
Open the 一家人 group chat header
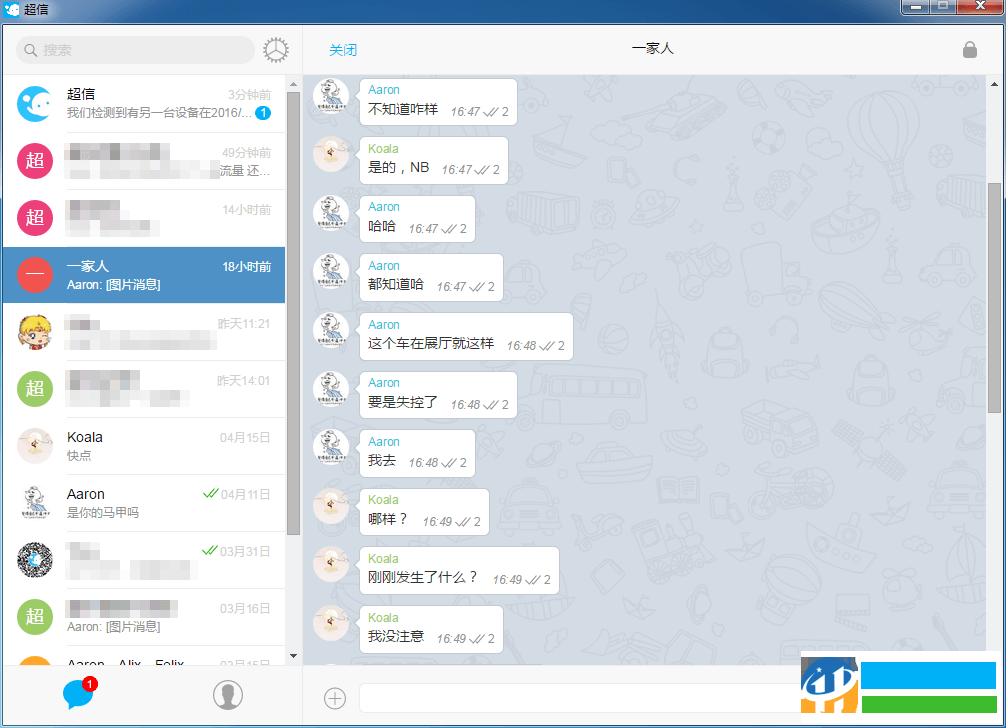coord(653,47)
